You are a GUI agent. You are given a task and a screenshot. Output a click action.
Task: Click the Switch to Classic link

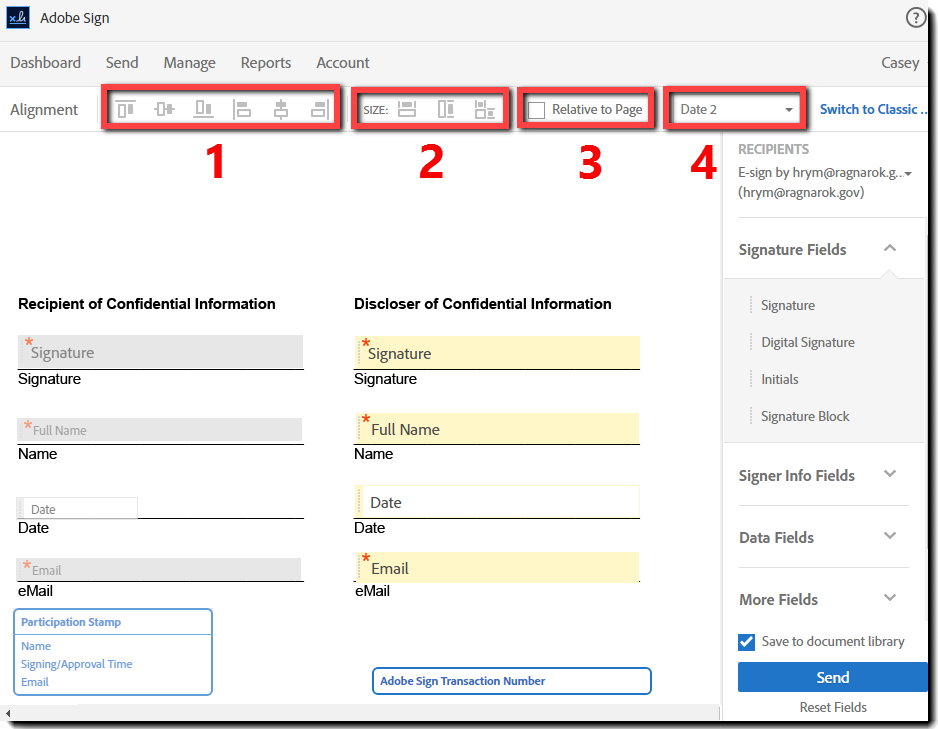[873, 109]
